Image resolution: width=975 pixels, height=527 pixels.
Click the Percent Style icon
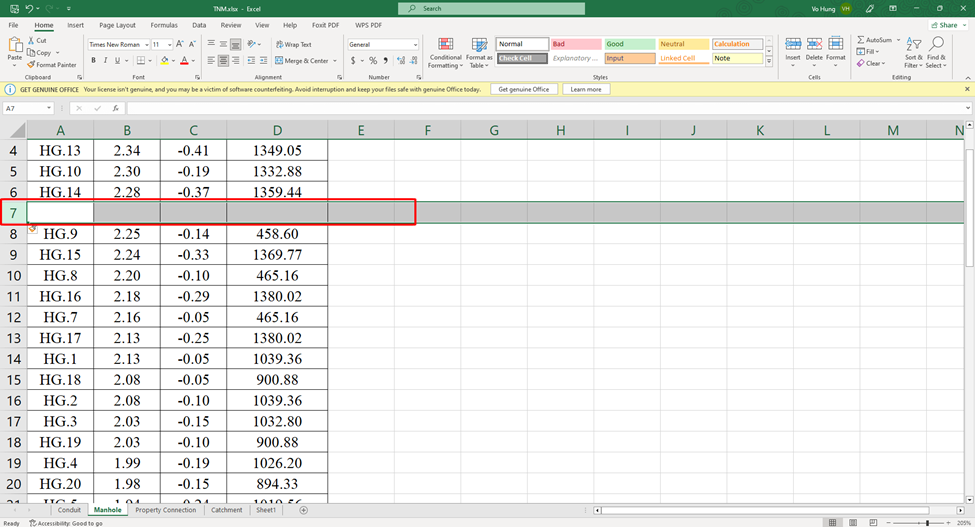[373, 61]
